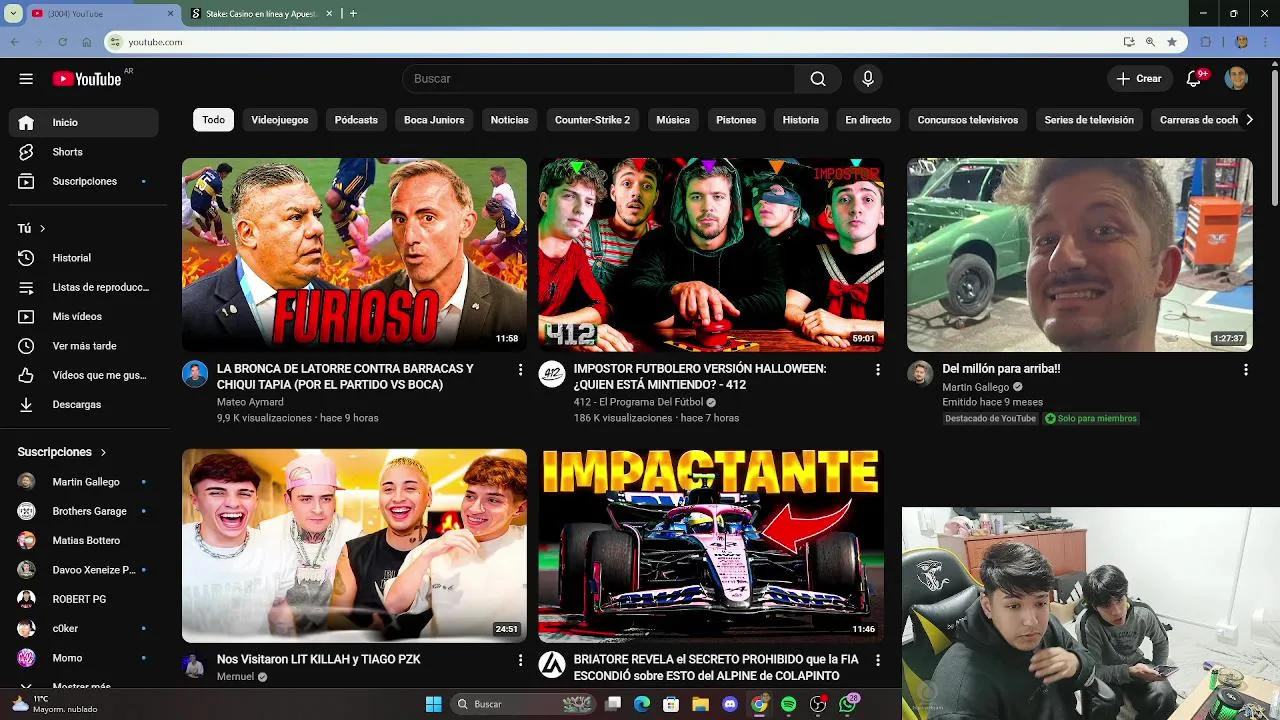The height and width of the screenshot is (720, 1280).
Task: Open the notifications bell
Action: point(1194,79)
